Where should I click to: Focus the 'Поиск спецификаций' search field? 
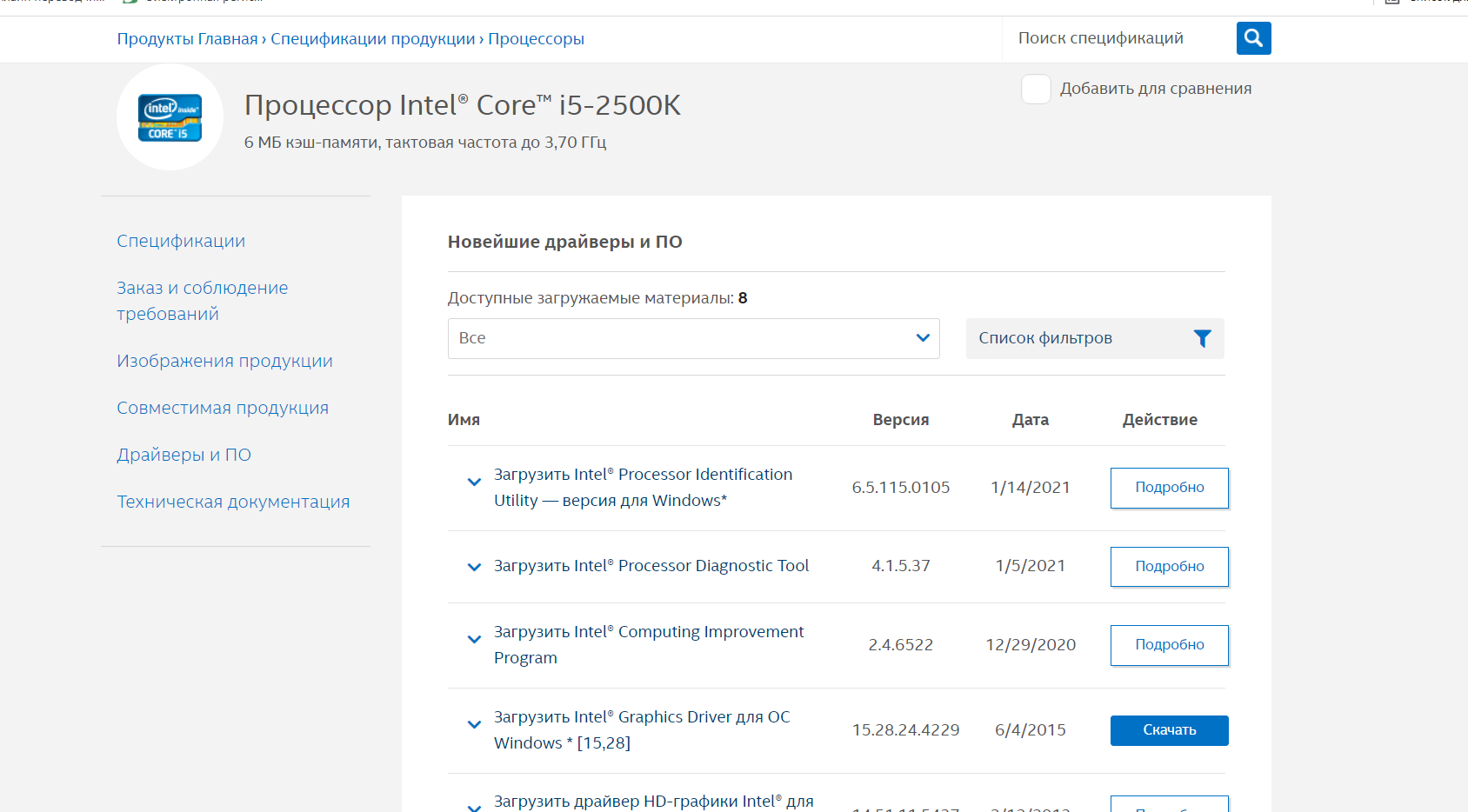[x=1119, y=38]
